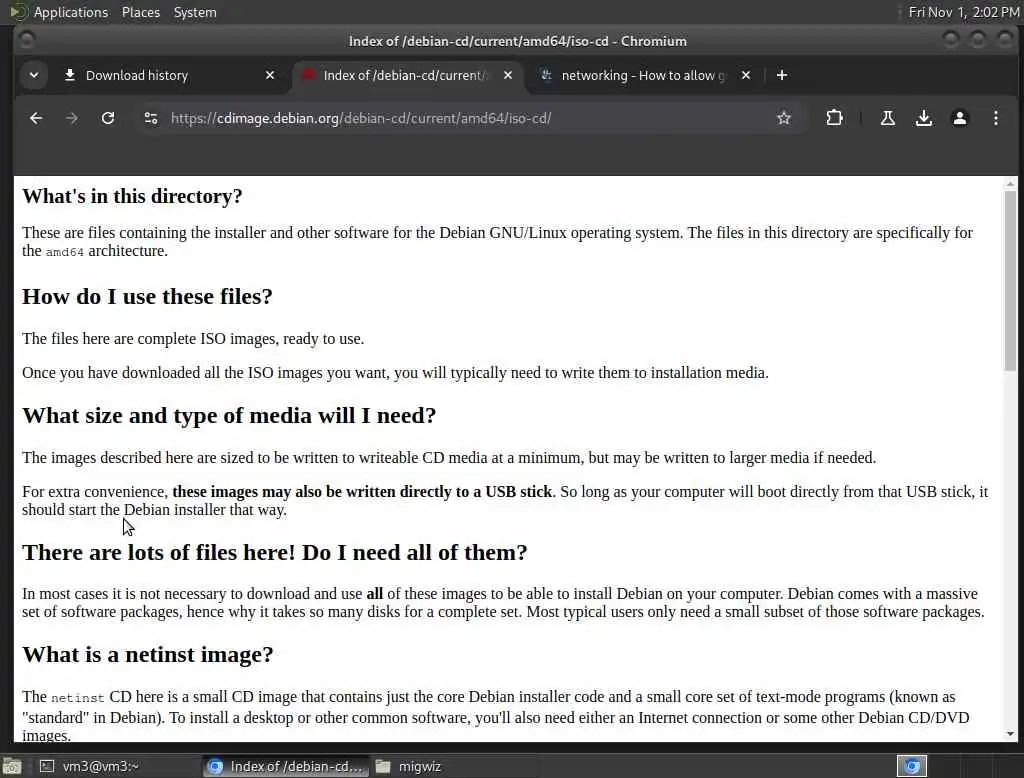This screenshot has width=1024, height=778.
Task: Click the page scrollbar thumb
Action: click(x=1010, y=281)
